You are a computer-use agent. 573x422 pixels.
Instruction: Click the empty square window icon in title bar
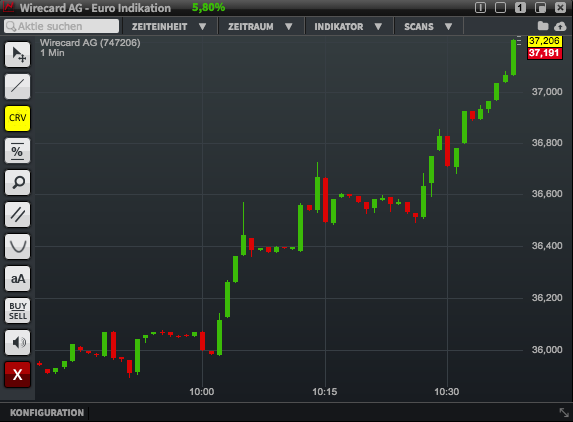(x=500, y=7)
